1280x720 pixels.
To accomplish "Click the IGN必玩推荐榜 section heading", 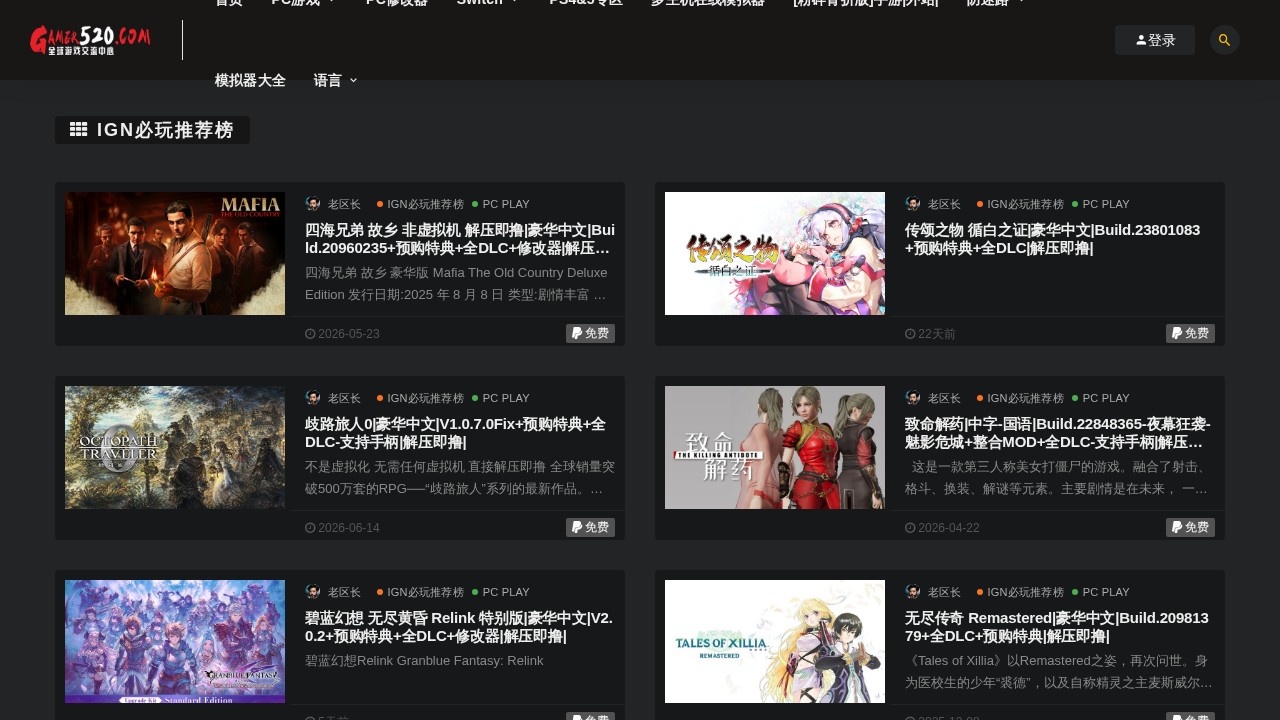I will 152,130.
